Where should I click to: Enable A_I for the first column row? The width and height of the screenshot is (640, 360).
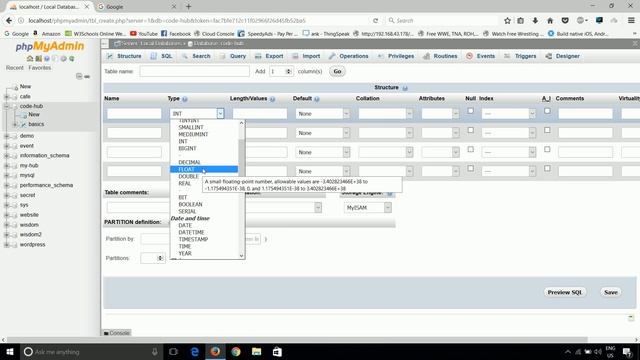coord(547,111)
